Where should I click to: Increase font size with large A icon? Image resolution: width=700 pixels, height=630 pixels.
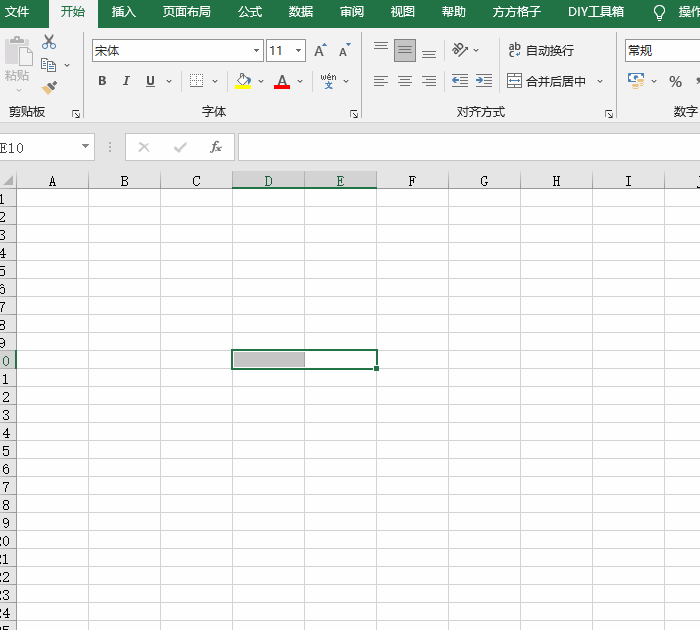tap(320, 50)
